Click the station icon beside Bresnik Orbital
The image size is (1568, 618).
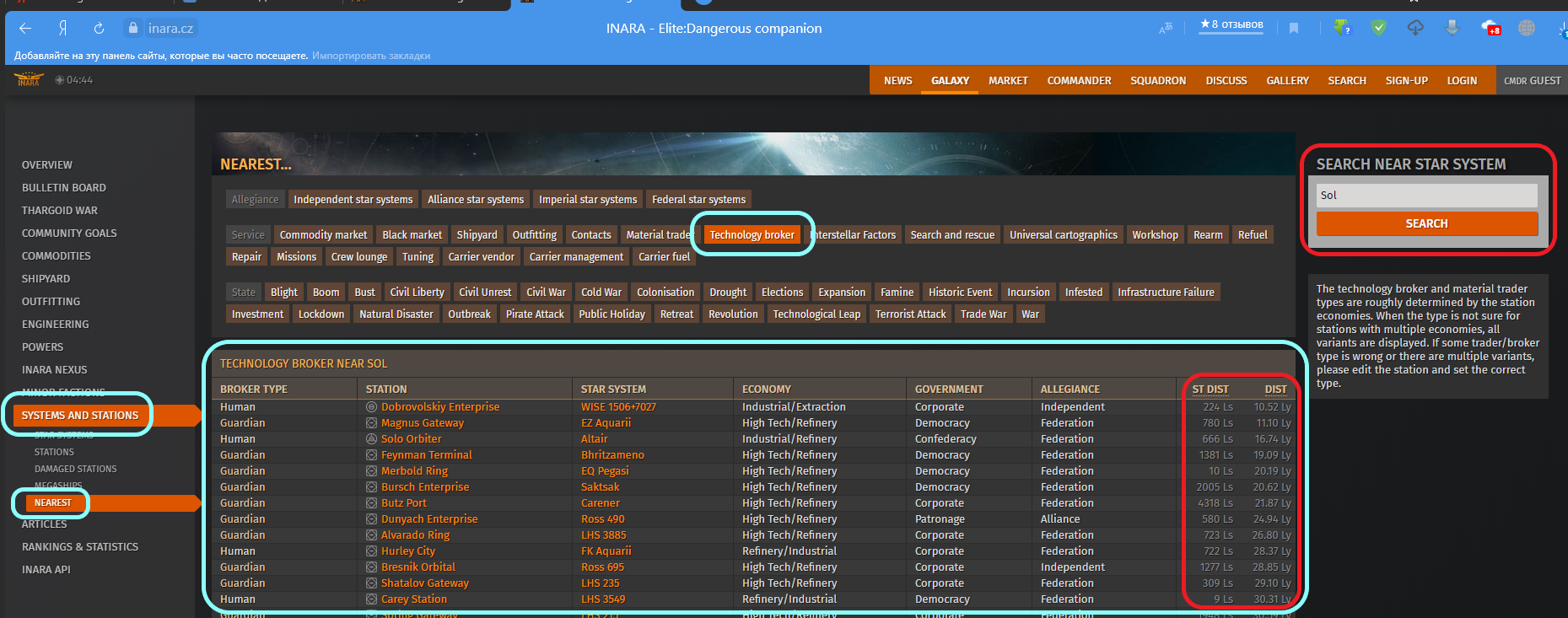pos(371,567)
